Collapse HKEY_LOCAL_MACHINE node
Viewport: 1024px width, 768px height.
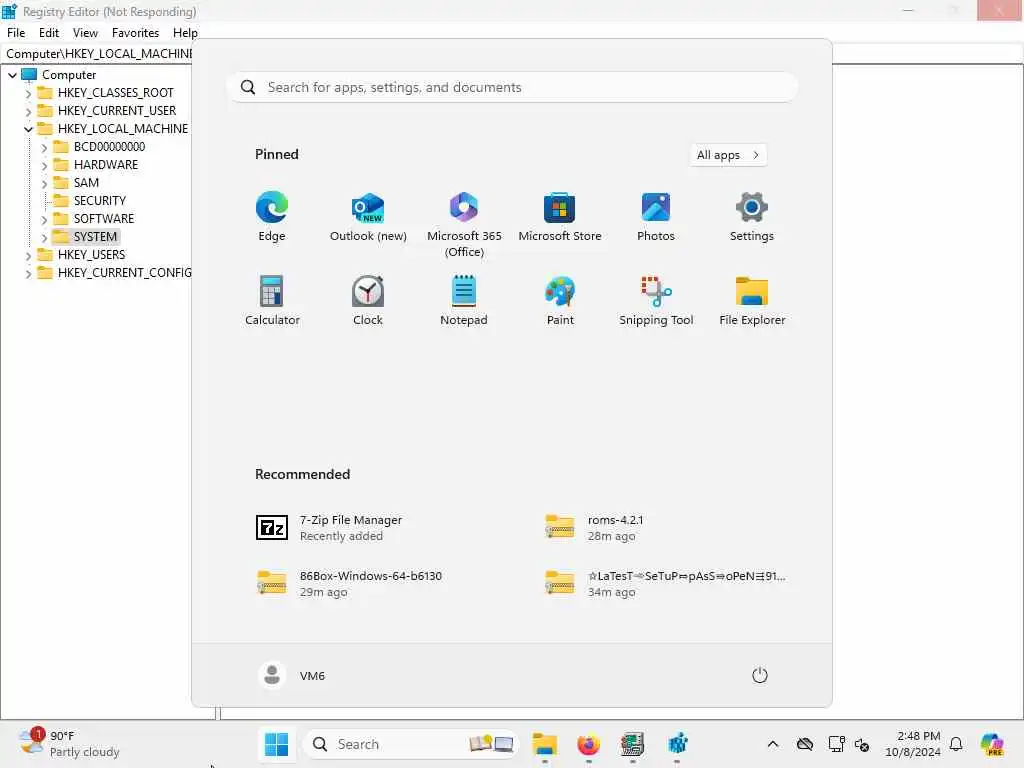click(28, 129)
